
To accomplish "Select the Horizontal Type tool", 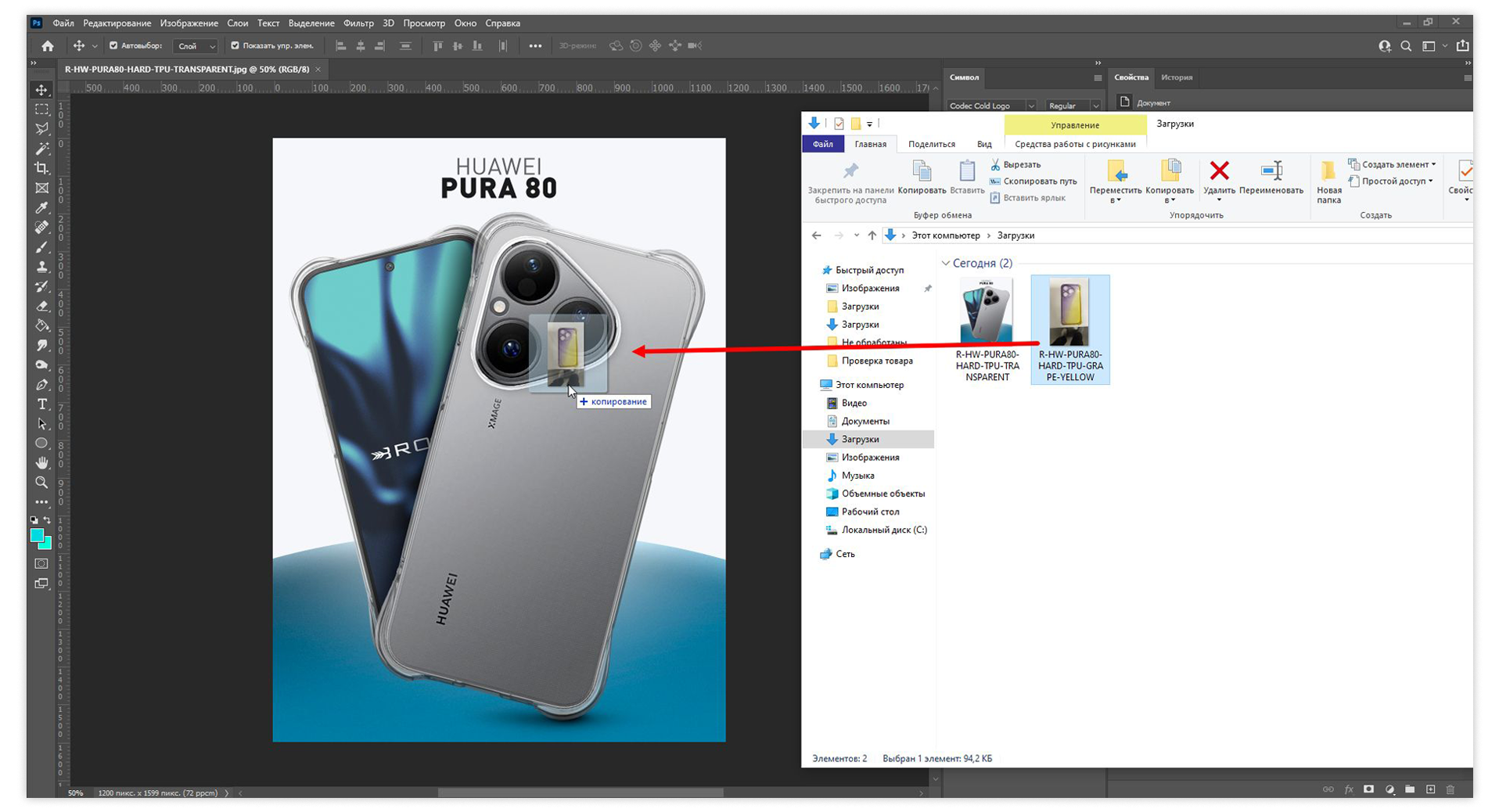I will [42, 404].
